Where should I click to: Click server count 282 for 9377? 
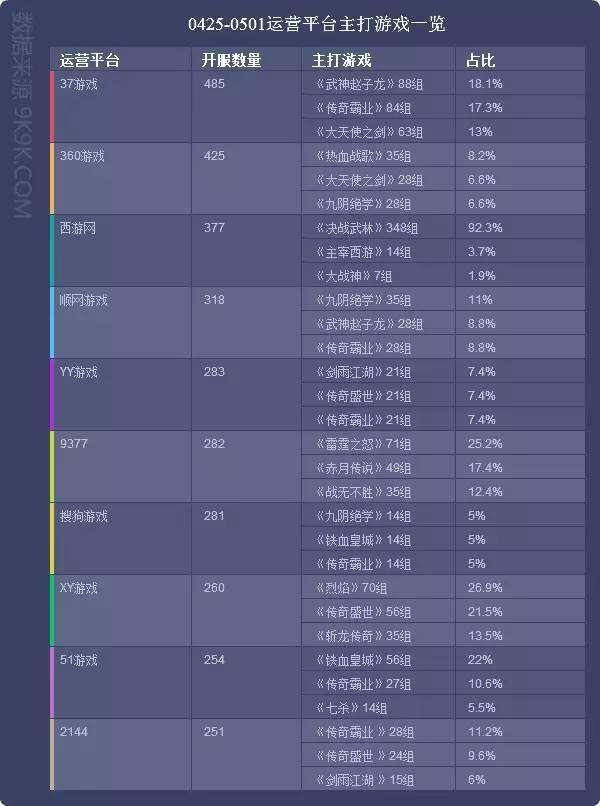point(214,444)
